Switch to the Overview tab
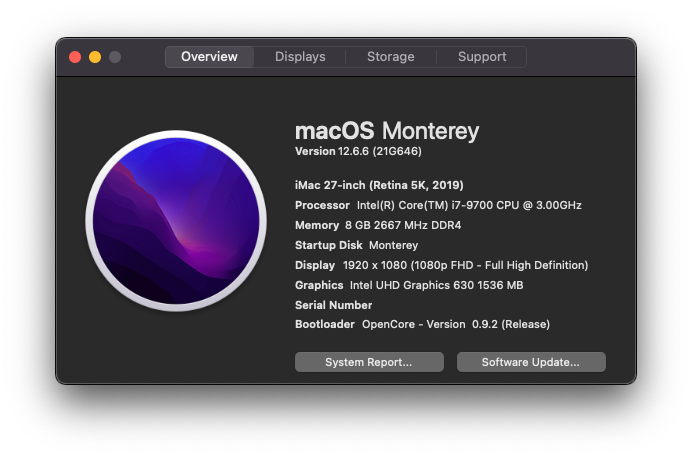The width and height of the screenshot is (692, 458). [x=209, y=57]
